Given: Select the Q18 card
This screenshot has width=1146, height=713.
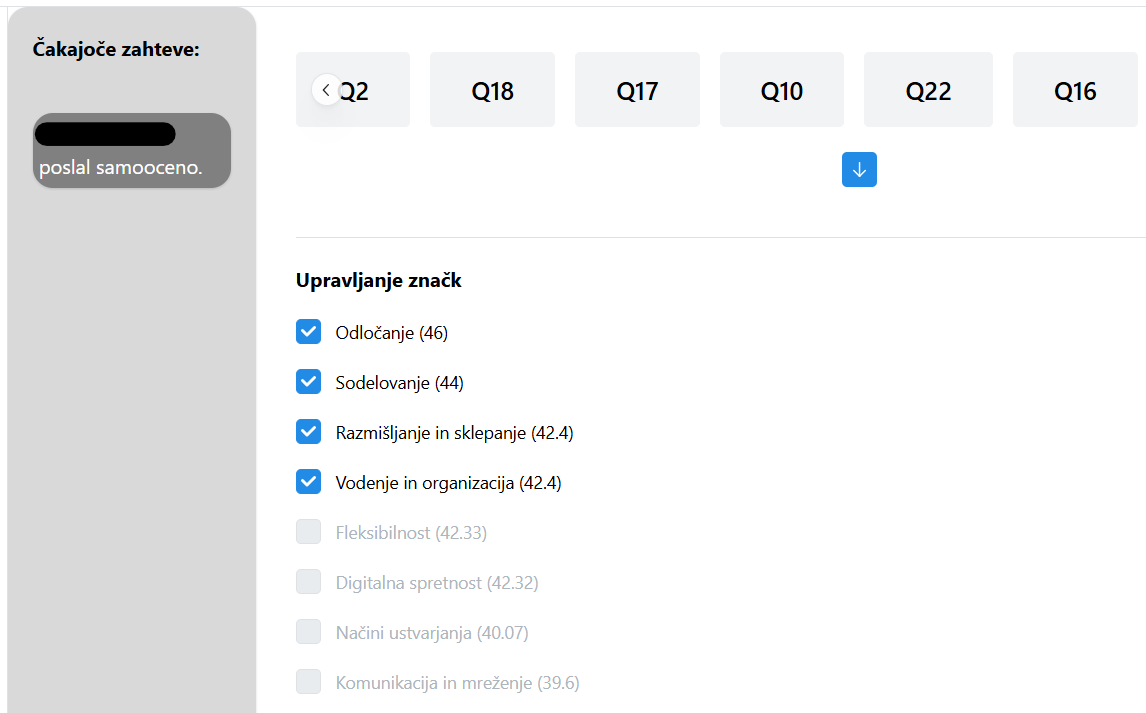Looking at the screenshot, I should pos(492,90).
